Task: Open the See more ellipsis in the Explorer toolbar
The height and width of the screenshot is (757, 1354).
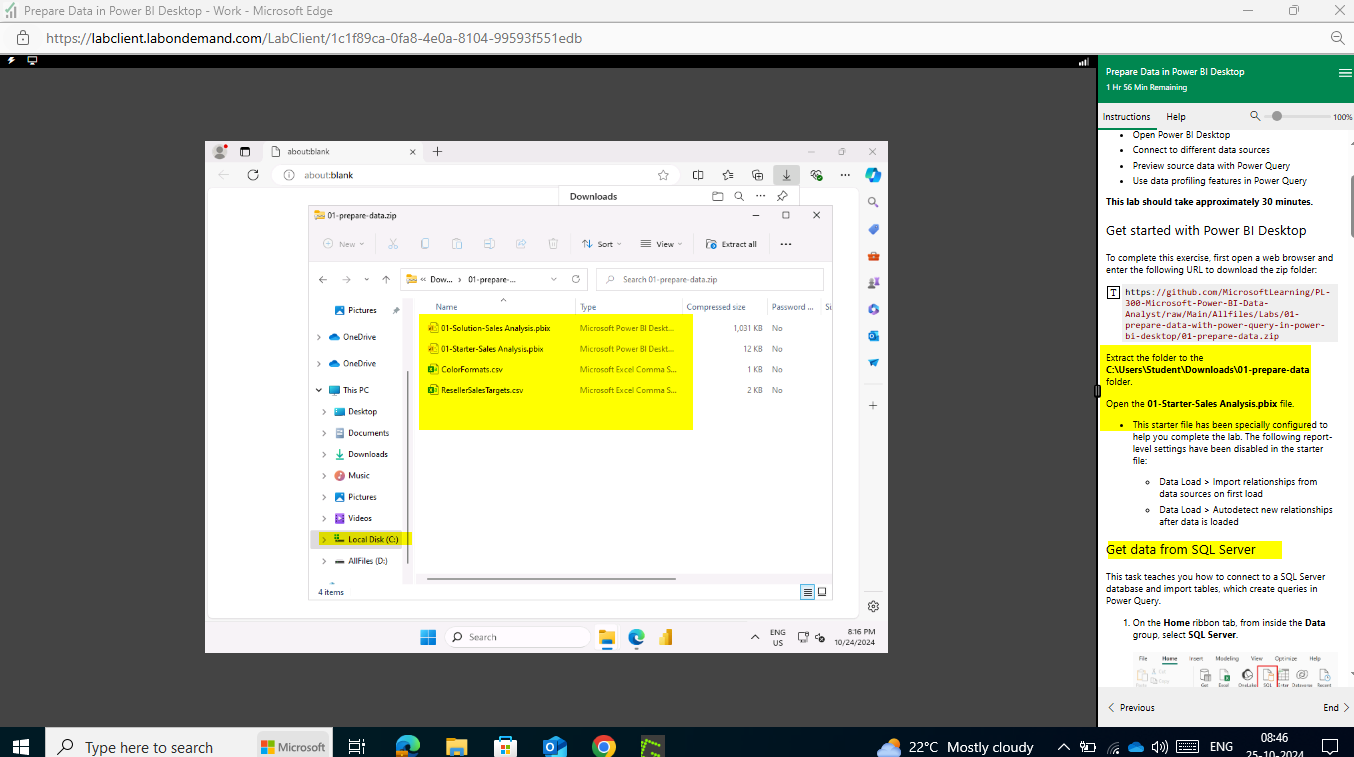Action: [786, 244]
